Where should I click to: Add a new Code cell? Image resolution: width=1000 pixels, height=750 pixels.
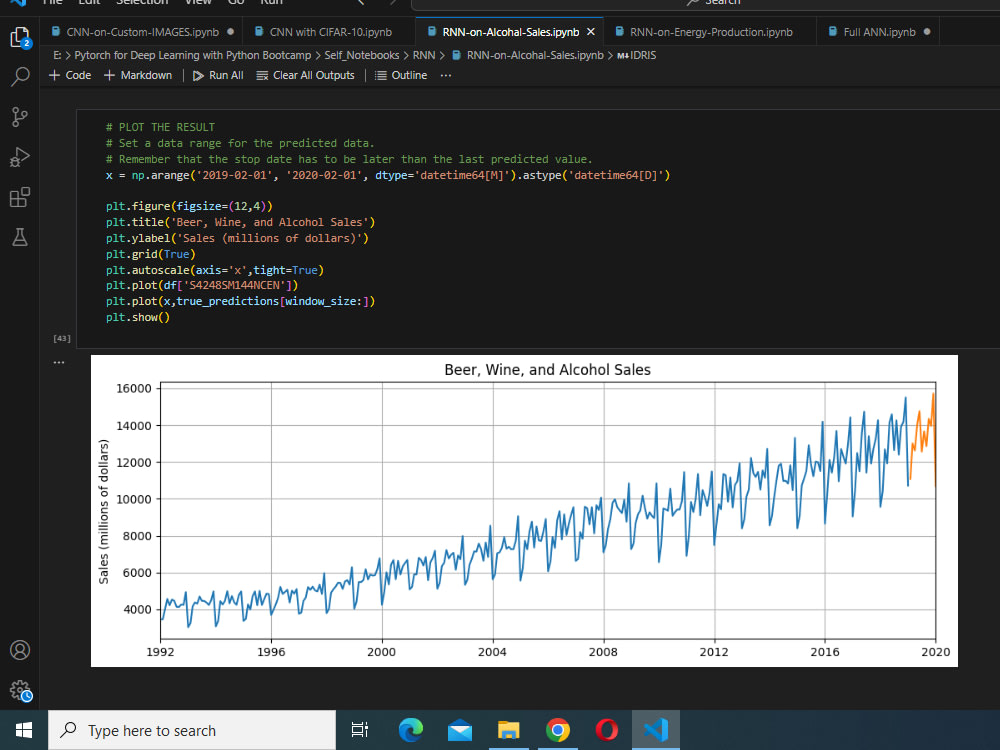tap(70, 75)
